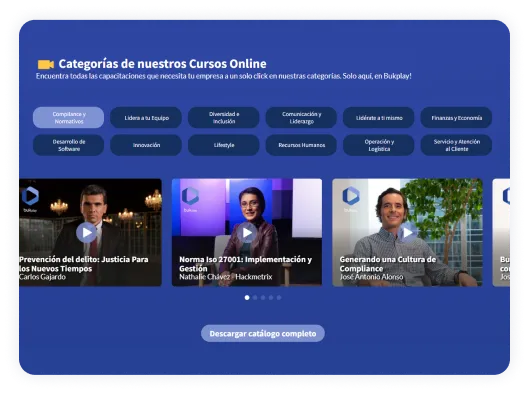Choose the Innovación category

pos(146,145)
